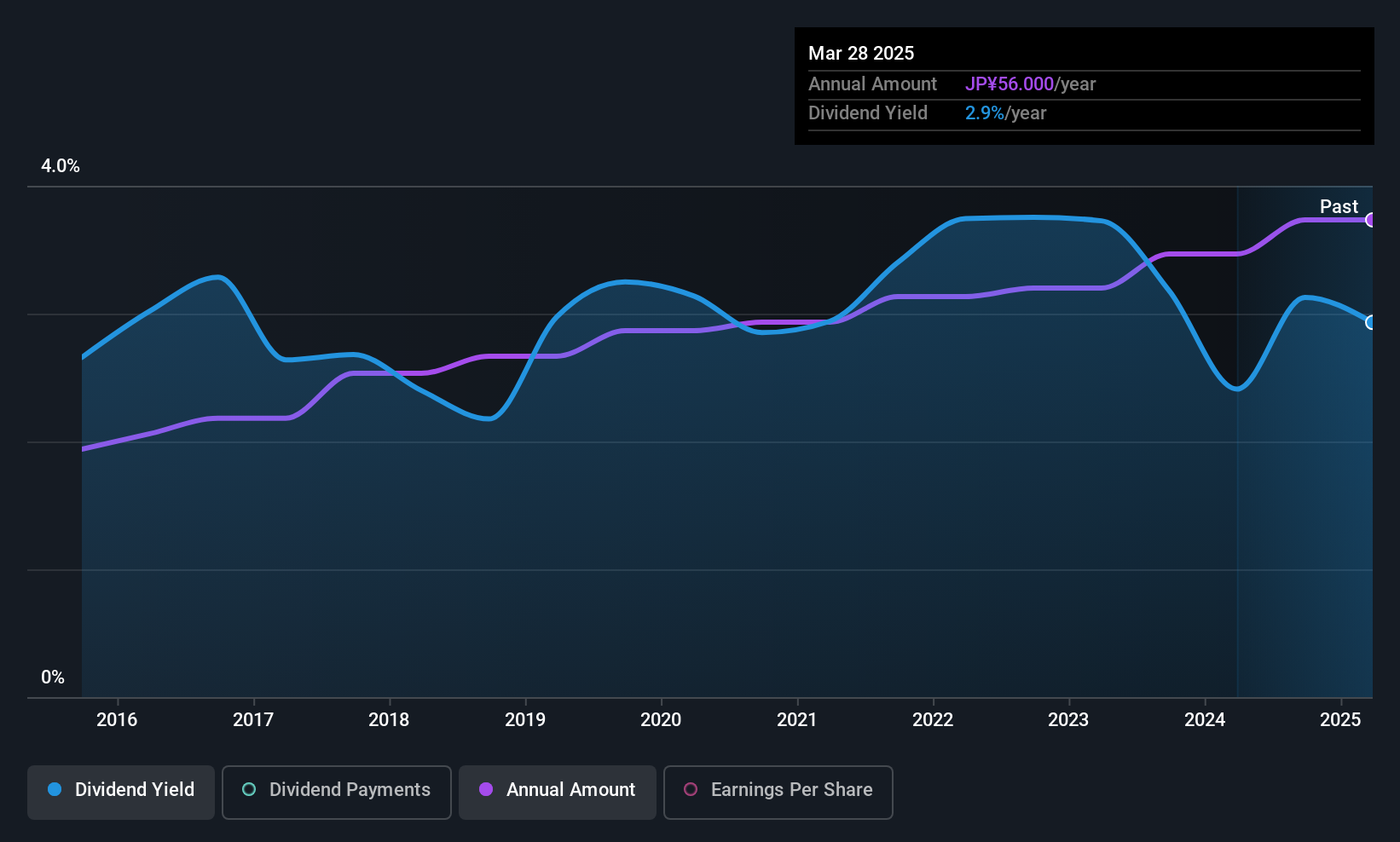Enable the Dividend Payments series

tap(337, 792)
